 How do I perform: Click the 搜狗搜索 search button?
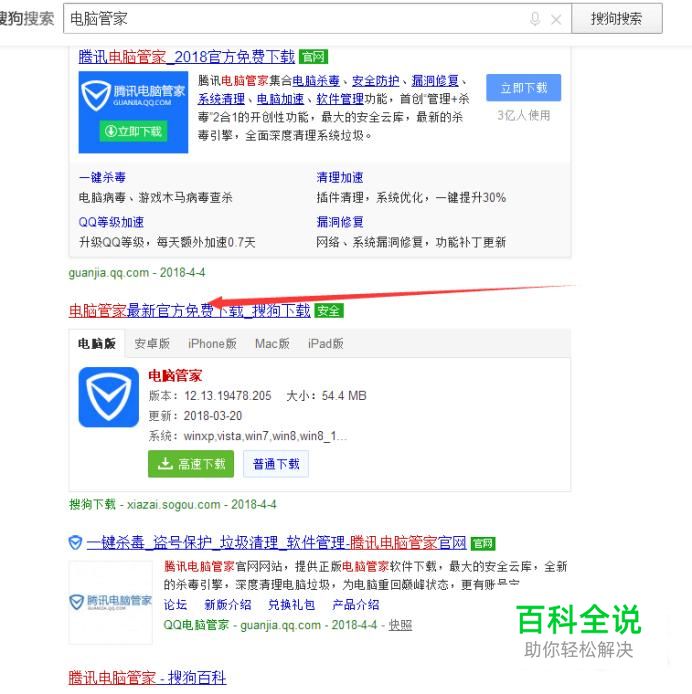(x=617, y=19)
